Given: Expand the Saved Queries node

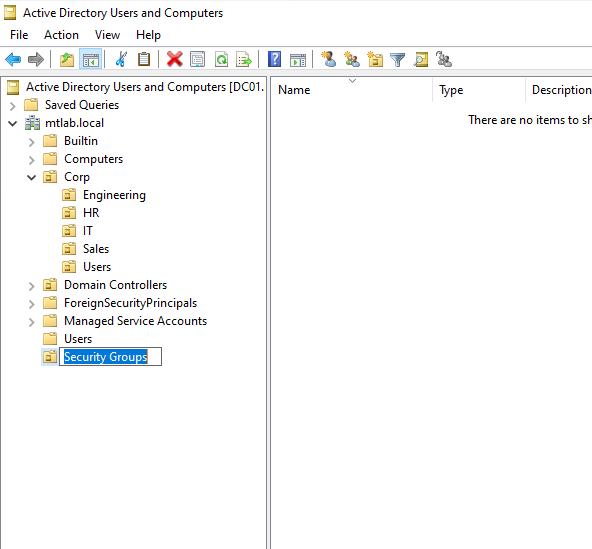Looking at the screenshot, I should [x=12, y=106].
